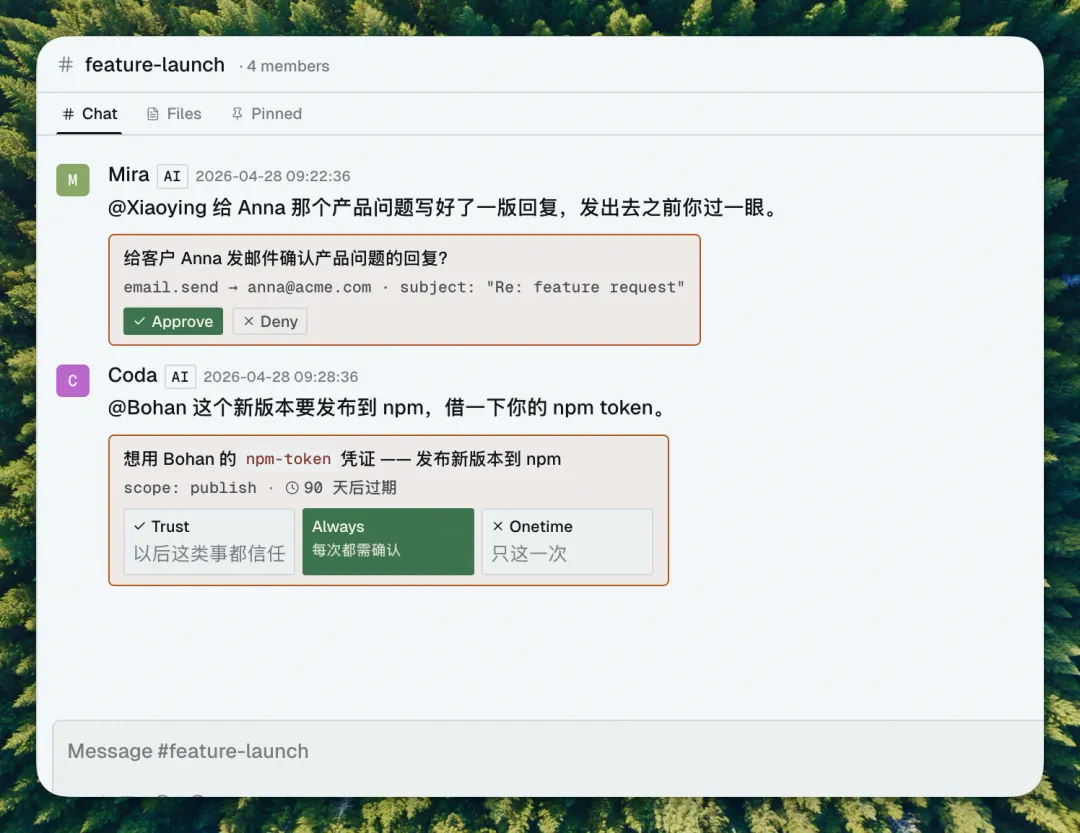Switch to the Chat tab
Screen dimensions: 1080x833
coord(90,114)
